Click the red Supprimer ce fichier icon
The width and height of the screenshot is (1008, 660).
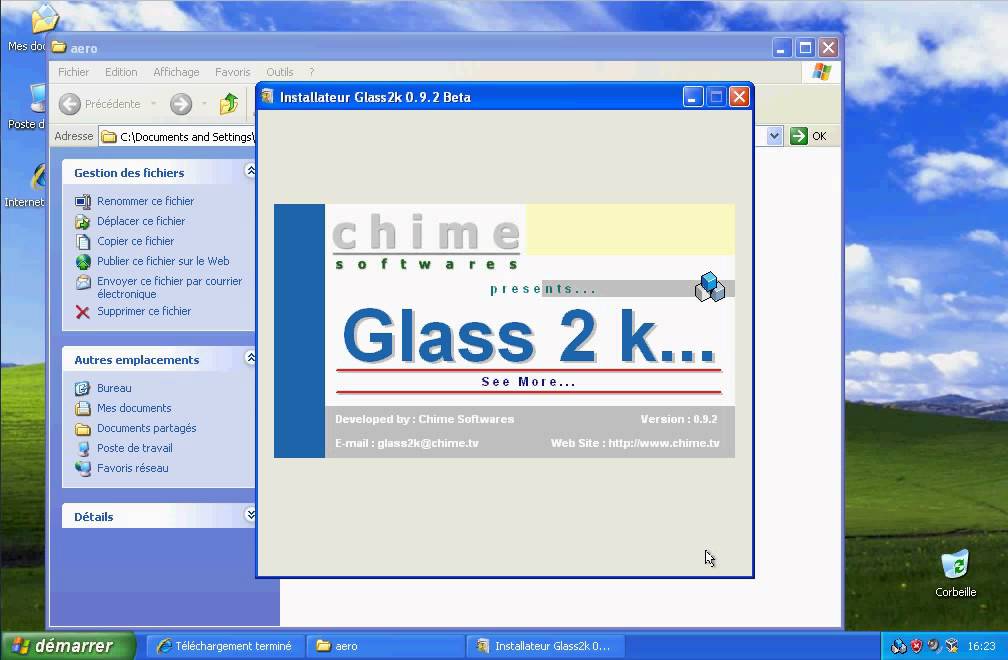click(83, 312)
